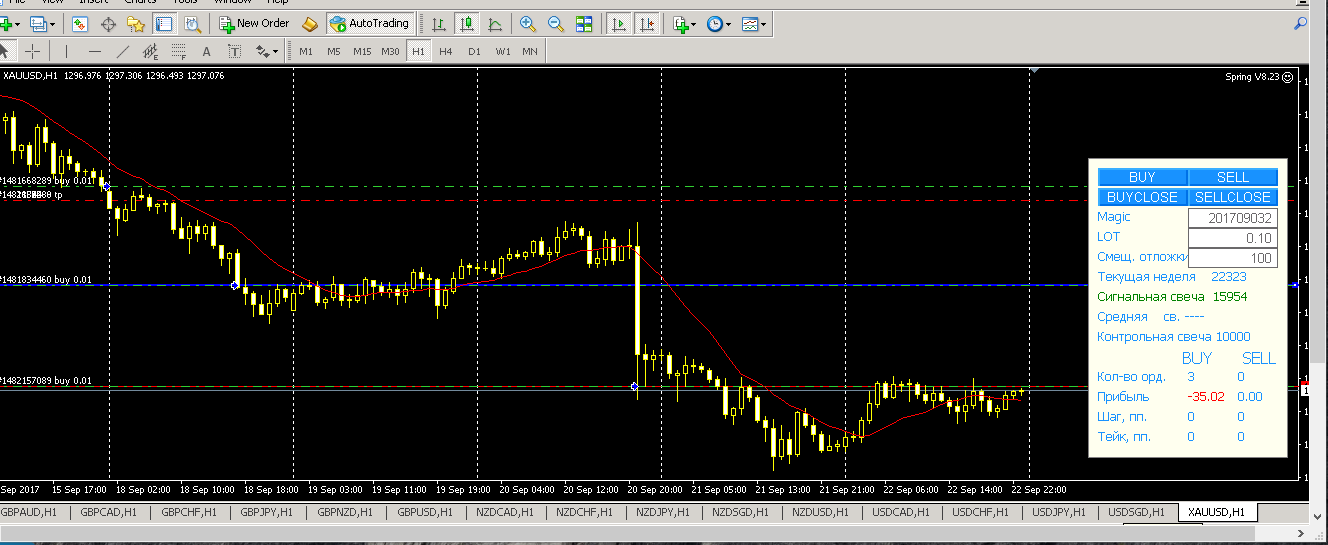The height and width of the screenshot is (545, 1328).
Task: Expand the Indicators dropdown arrow
Action: coord(696,23)
